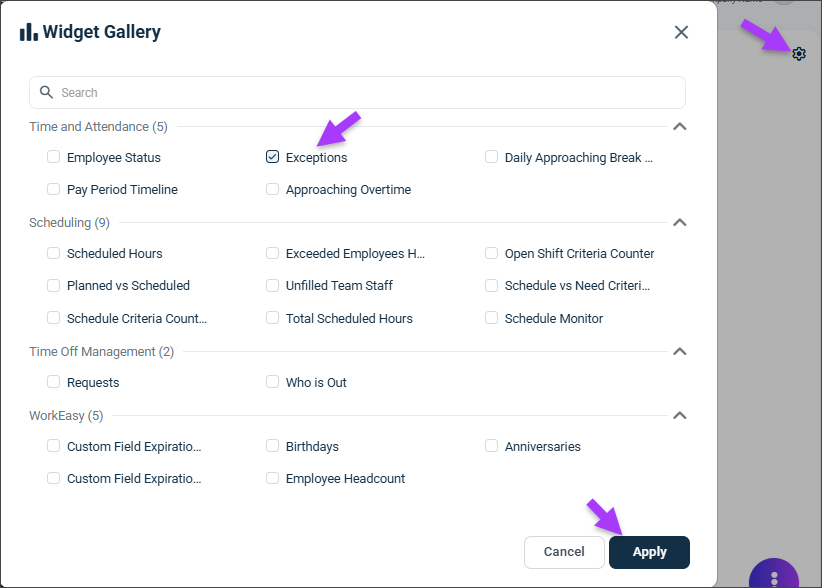Viewport: 822px width, 588px height.
Task: Click the Widget Gallery bar chart icon
Action: [29, 32]
